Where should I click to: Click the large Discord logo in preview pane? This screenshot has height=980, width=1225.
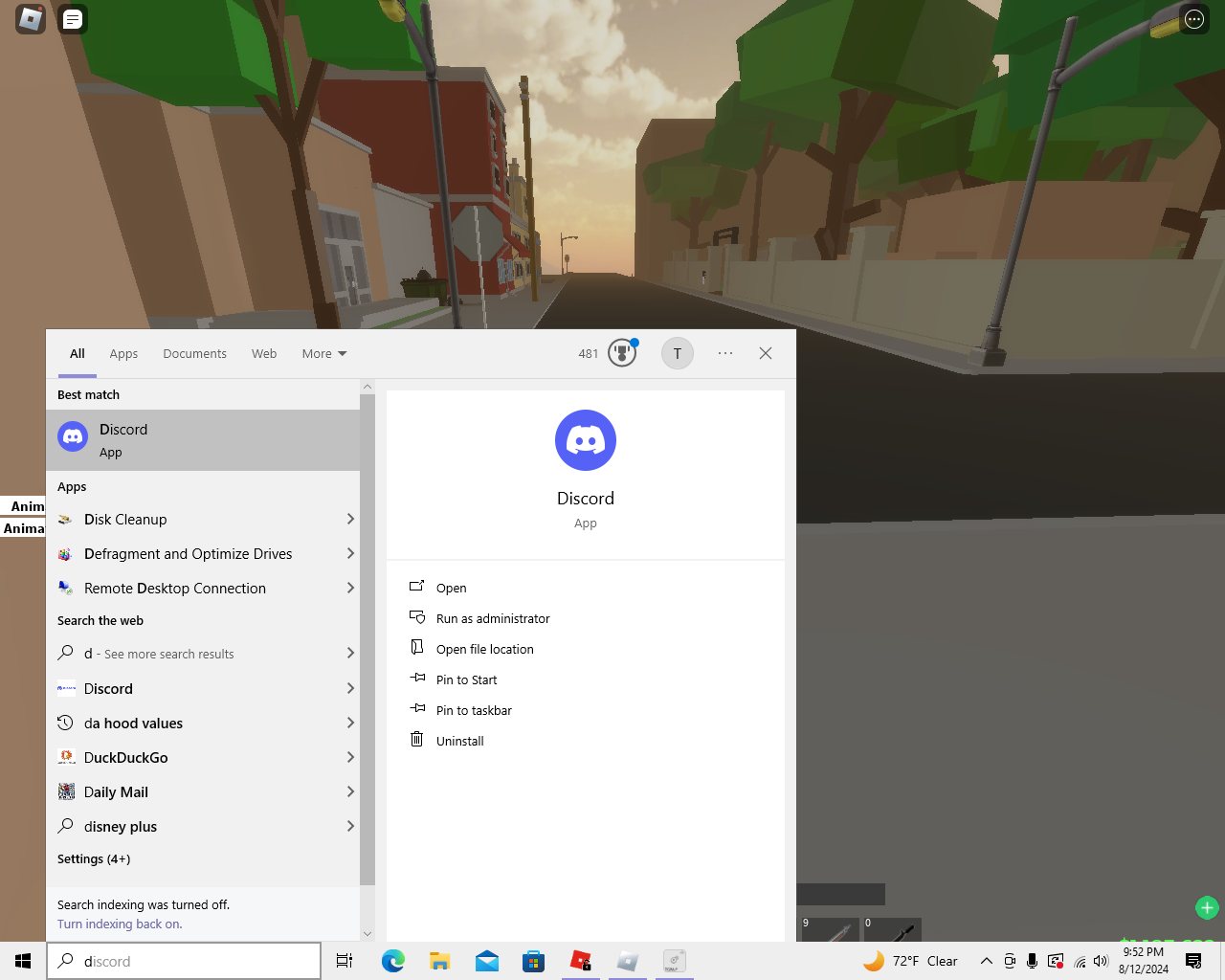pyautogui.click(x=586, y=440)
